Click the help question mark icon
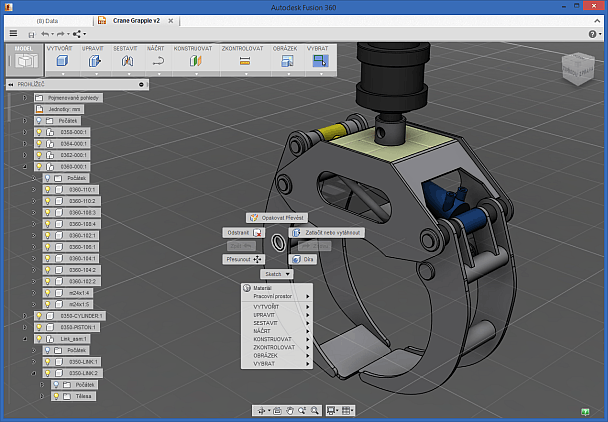Image resolution: width=608 pixels, height=422 pixels. click(x=592, y=34)
